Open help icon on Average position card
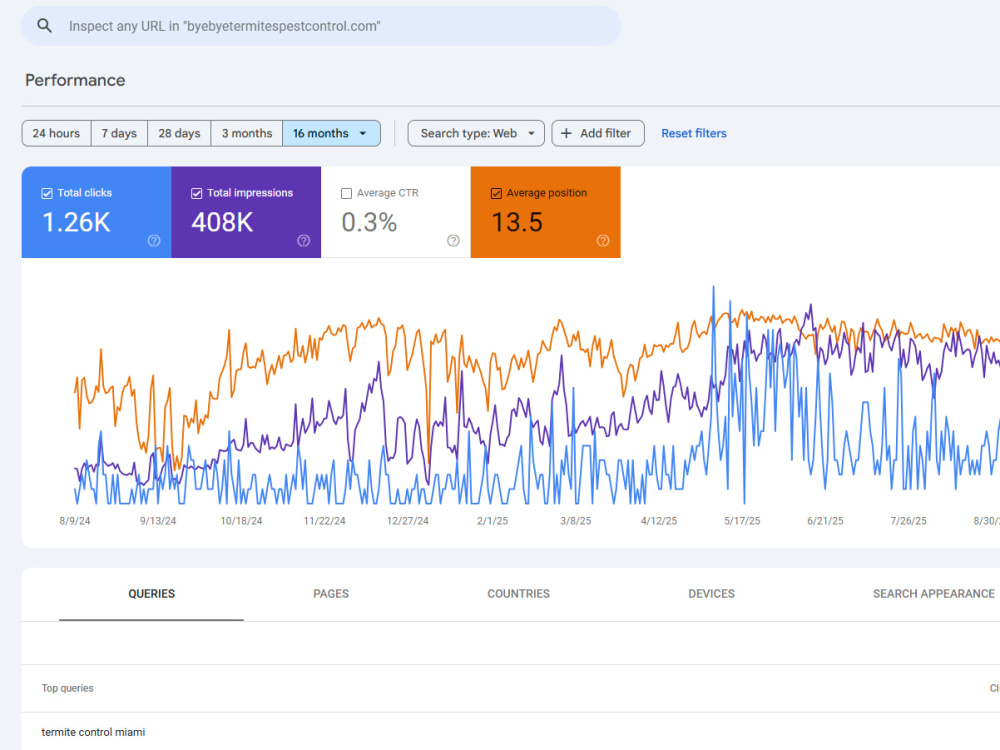This screenshot has width=1000, height=750. pos(603,240)
